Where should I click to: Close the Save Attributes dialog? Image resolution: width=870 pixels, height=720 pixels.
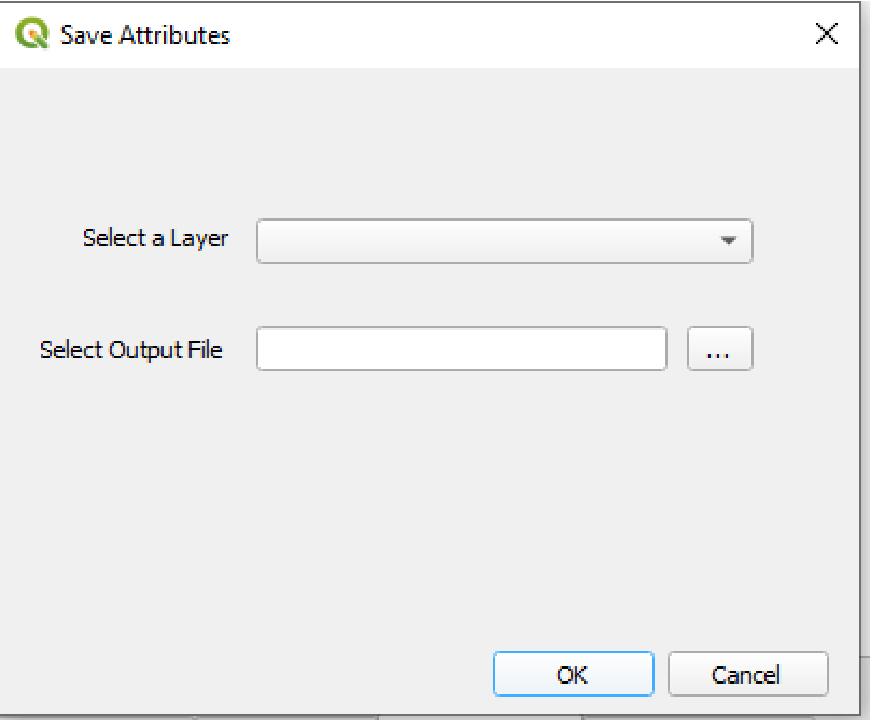click(x=826, y=34)
